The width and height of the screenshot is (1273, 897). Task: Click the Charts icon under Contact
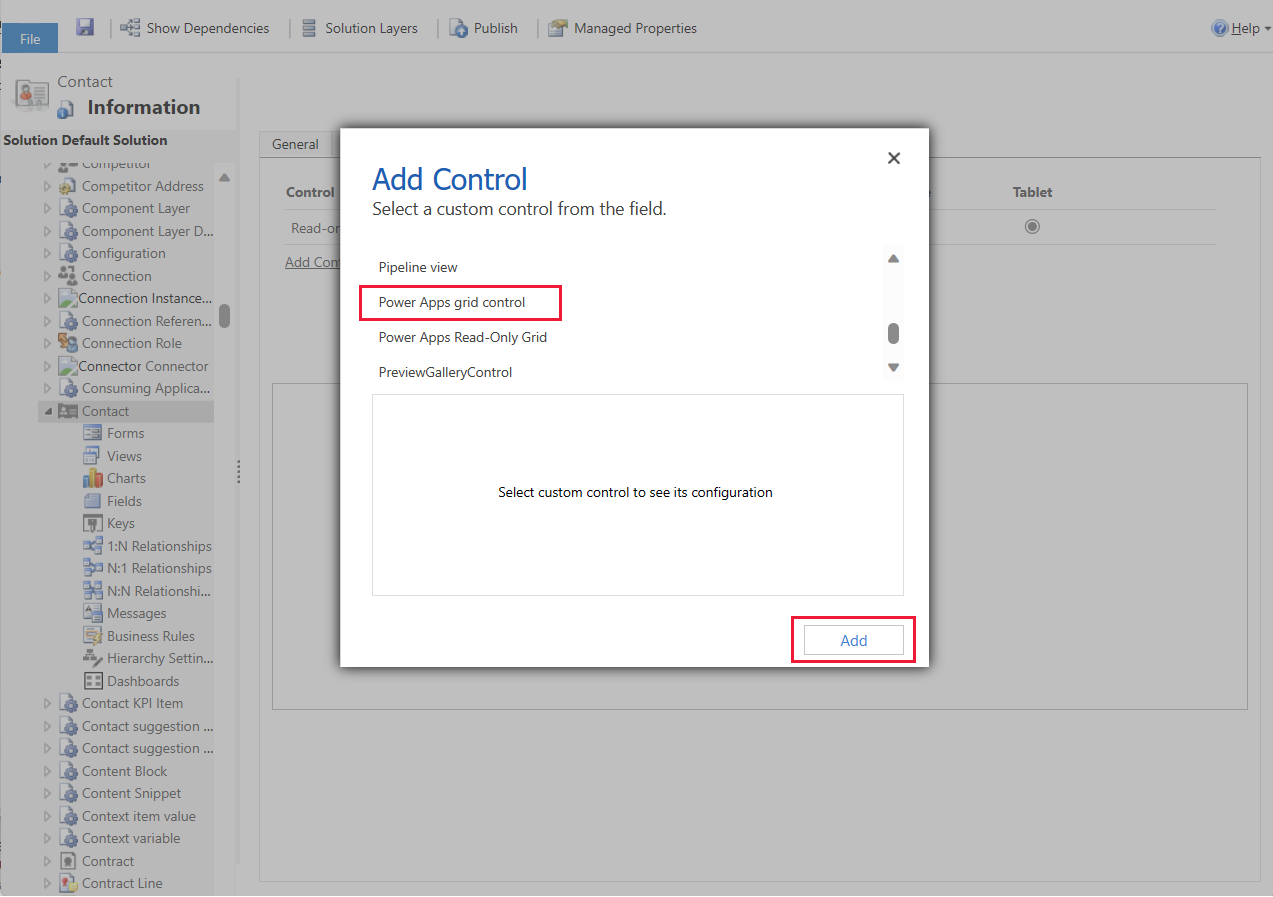(x=92, y=478)
